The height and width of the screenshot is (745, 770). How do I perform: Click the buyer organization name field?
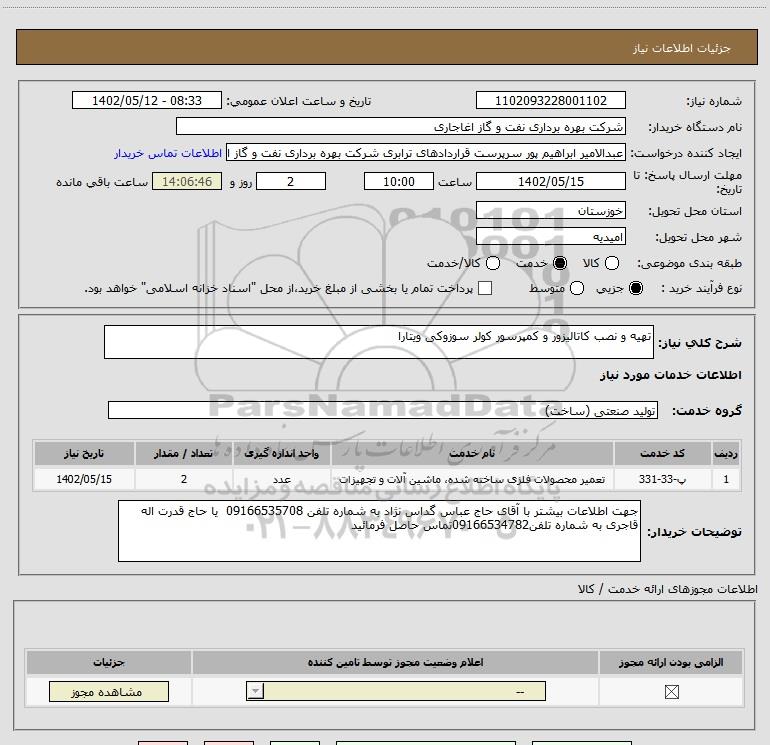point(401,127)
